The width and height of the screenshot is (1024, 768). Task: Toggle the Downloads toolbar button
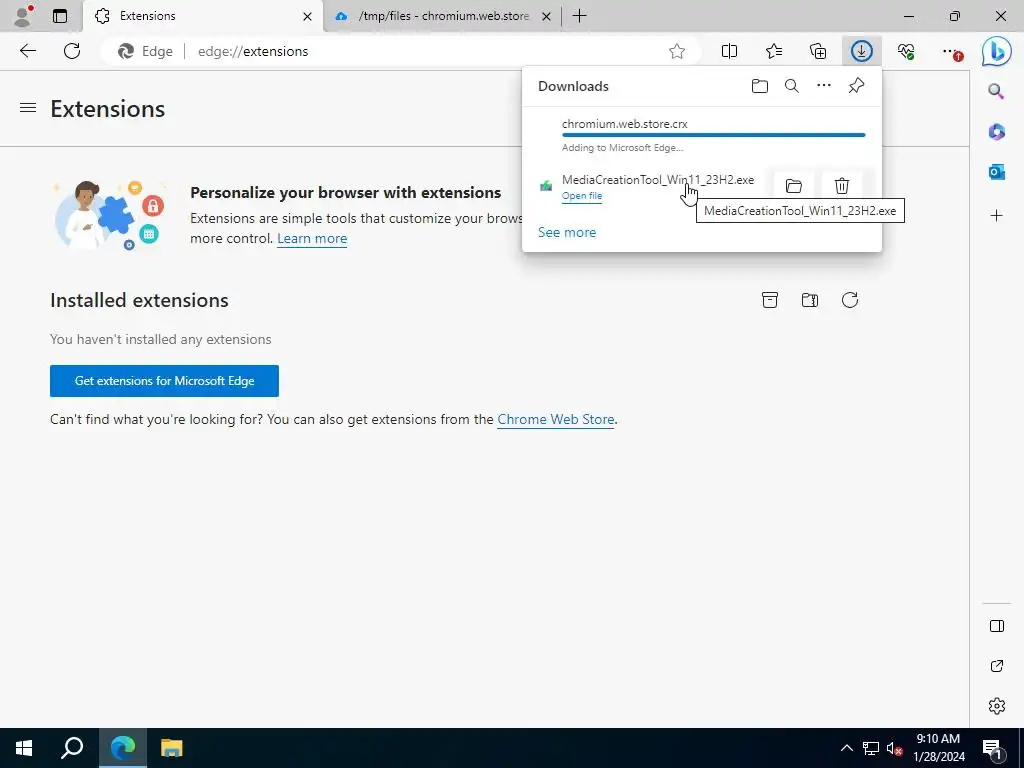[x=861, y=51]
